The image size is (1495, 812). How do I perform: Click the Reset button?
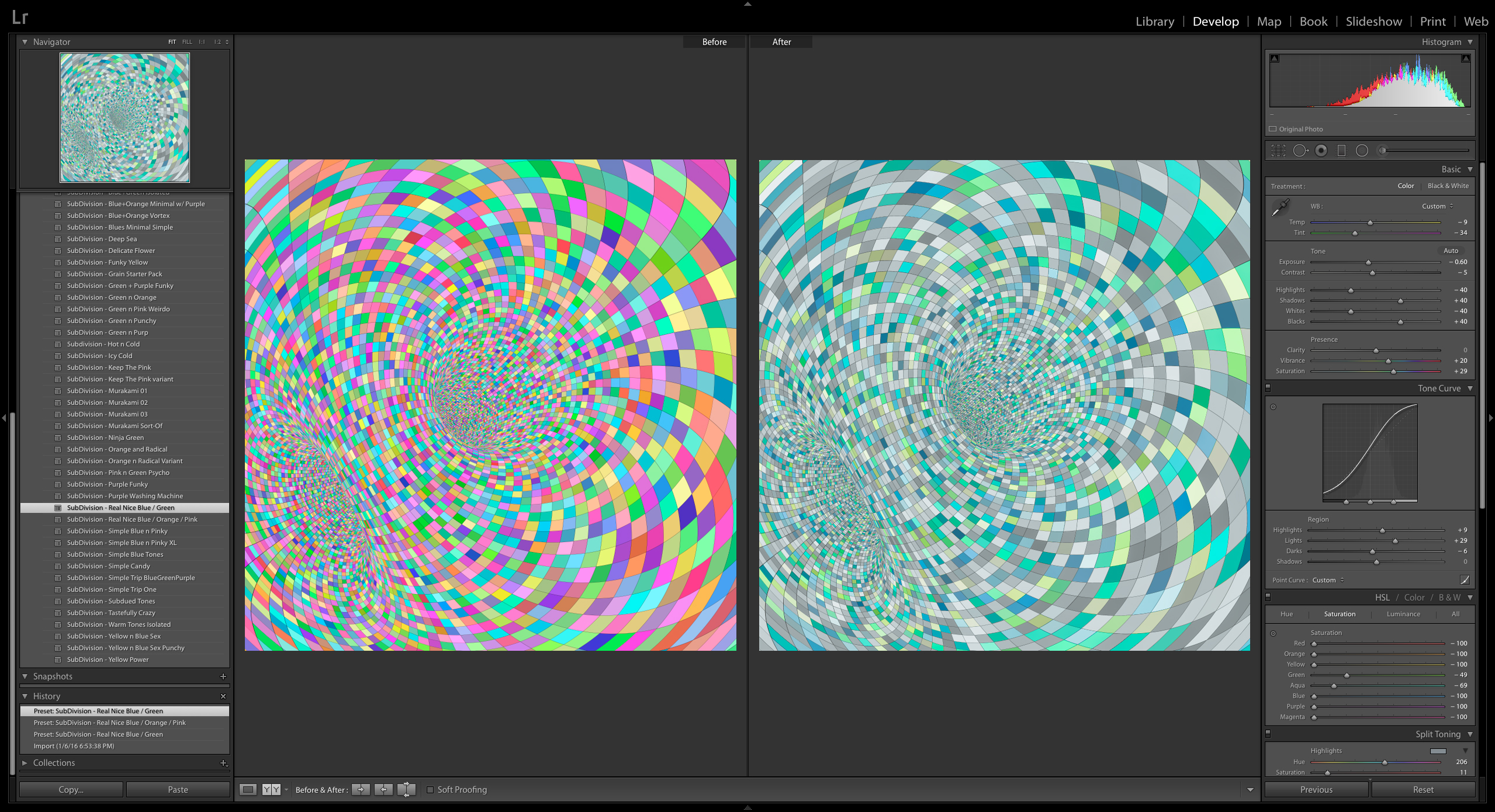pos(1423,790)
